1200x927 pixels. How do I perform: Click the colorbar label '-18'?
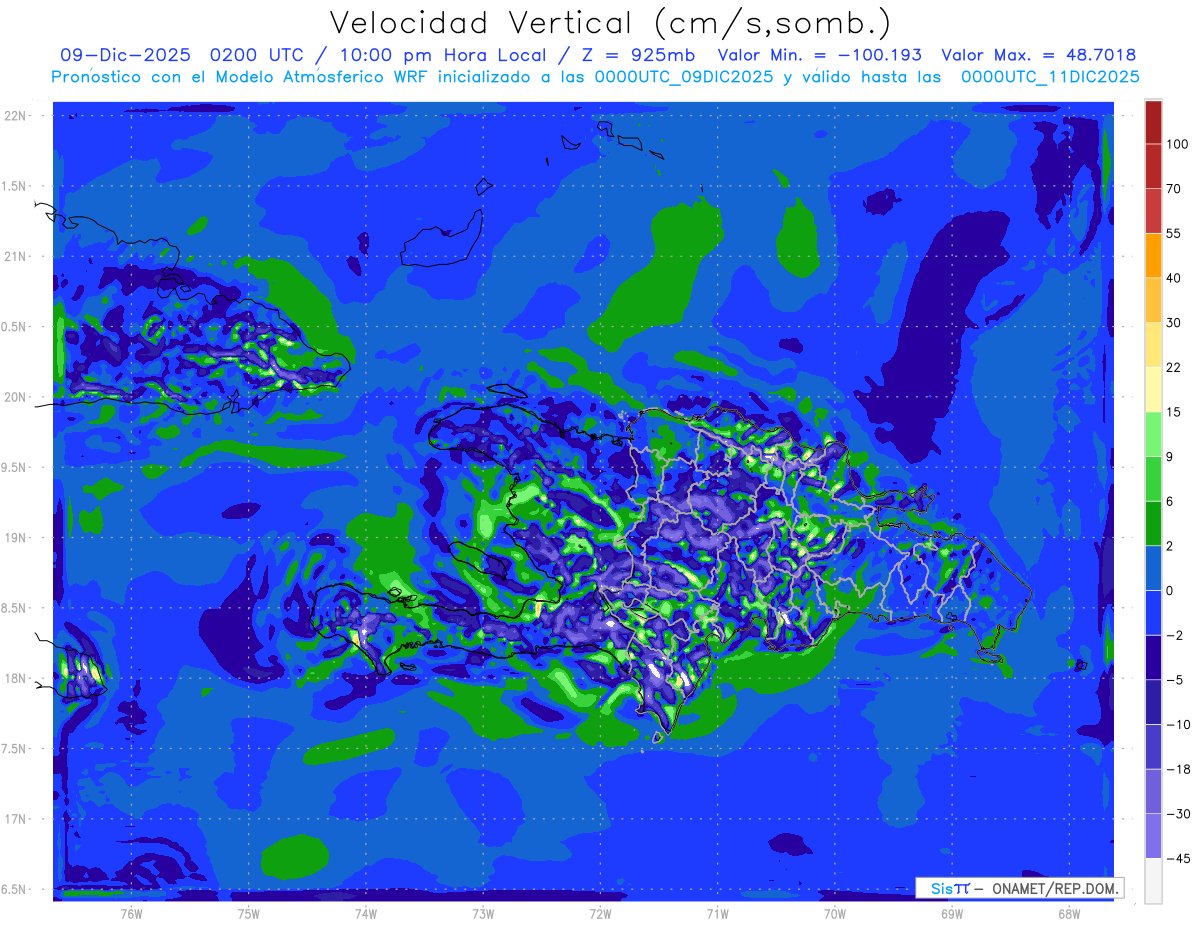tap(1177, 769)
